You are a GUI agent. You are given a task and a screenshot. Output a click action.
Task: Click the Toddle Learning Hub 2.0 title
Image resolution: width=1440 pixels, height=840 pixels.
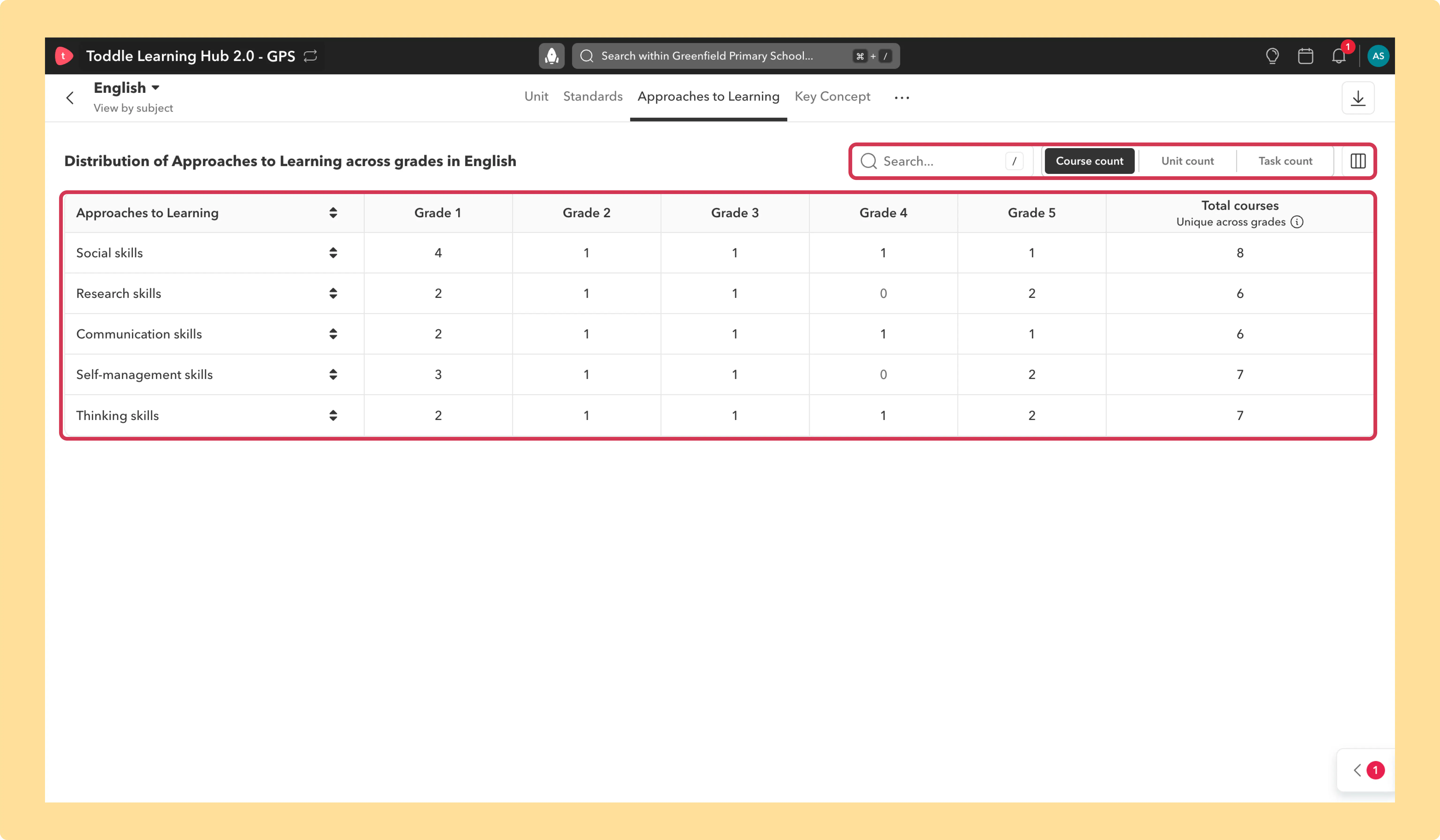[x=190, y=56]
